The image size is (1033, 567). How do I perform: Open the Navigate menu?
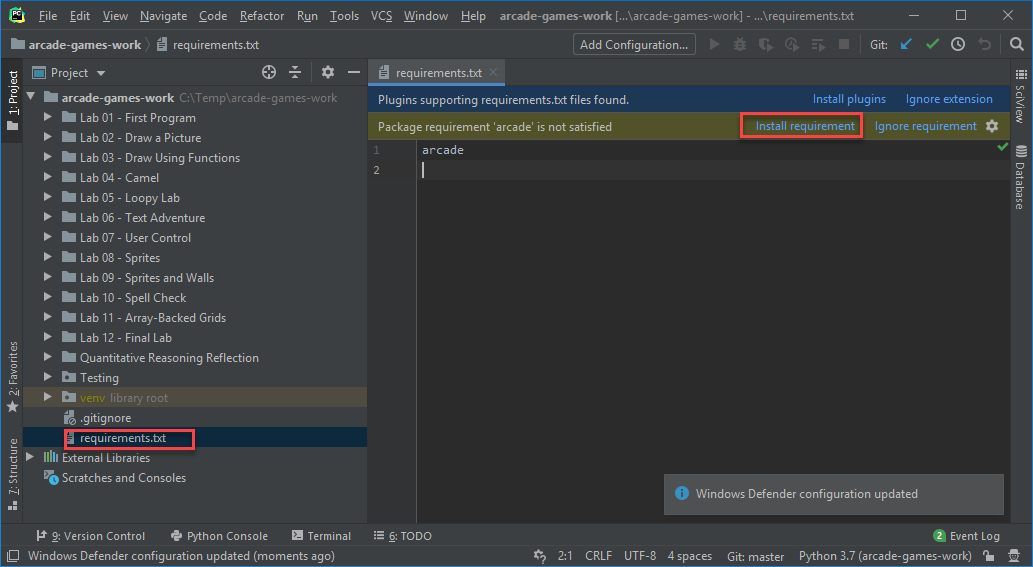163,16
